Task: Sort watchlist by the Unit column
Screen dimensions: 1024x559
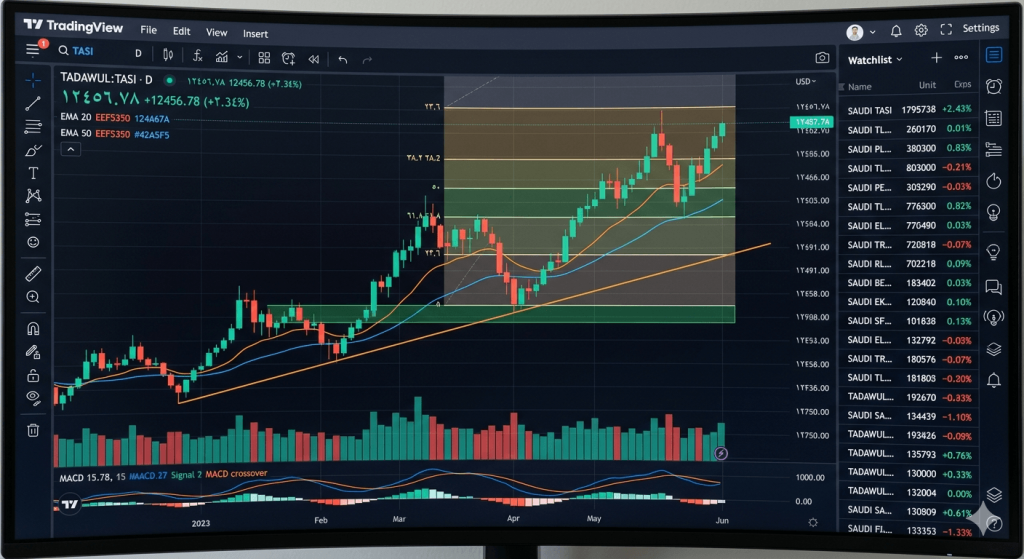Action: [927, 85]
